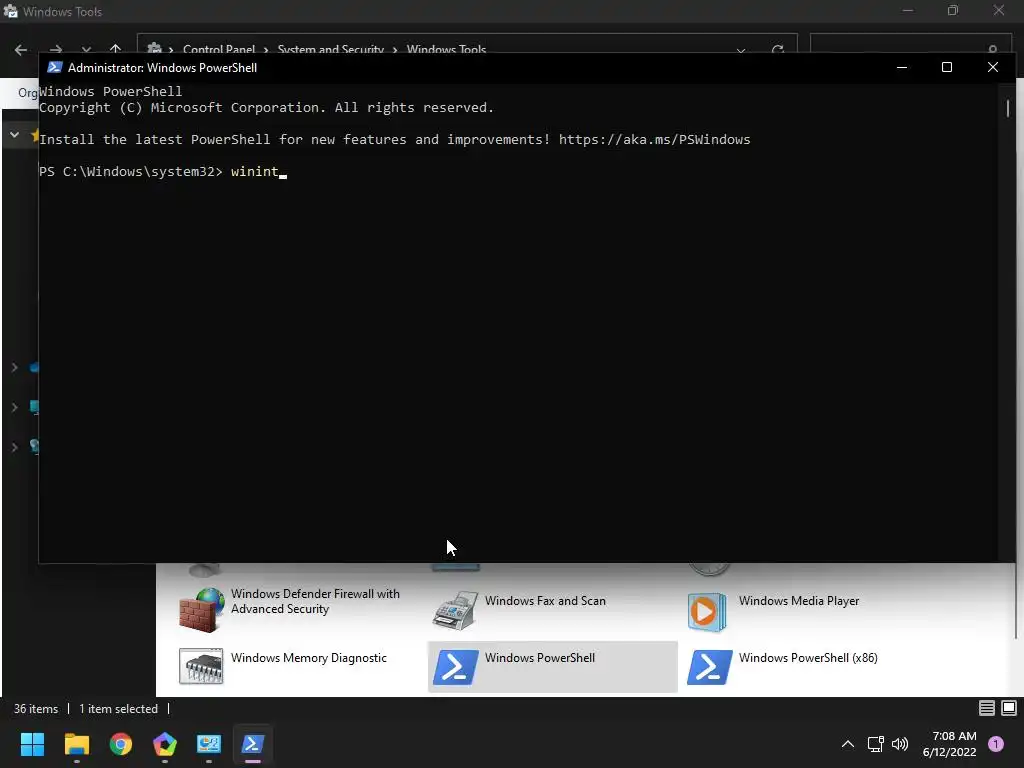Open address bar history dropdown
Screen dimensions: 1024x768
tap(741, 50)
